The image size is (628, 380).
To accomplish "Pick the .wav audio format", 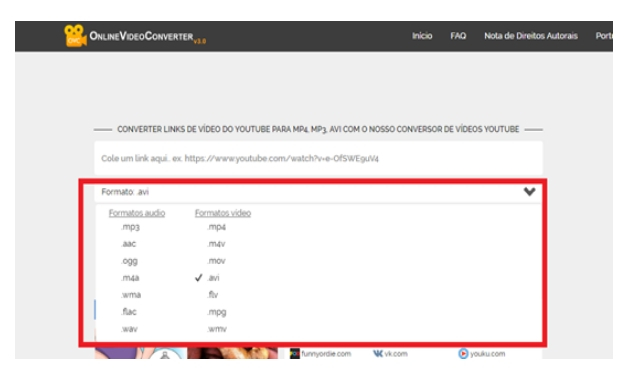I will pyautogui.click(x=129, y=329).
